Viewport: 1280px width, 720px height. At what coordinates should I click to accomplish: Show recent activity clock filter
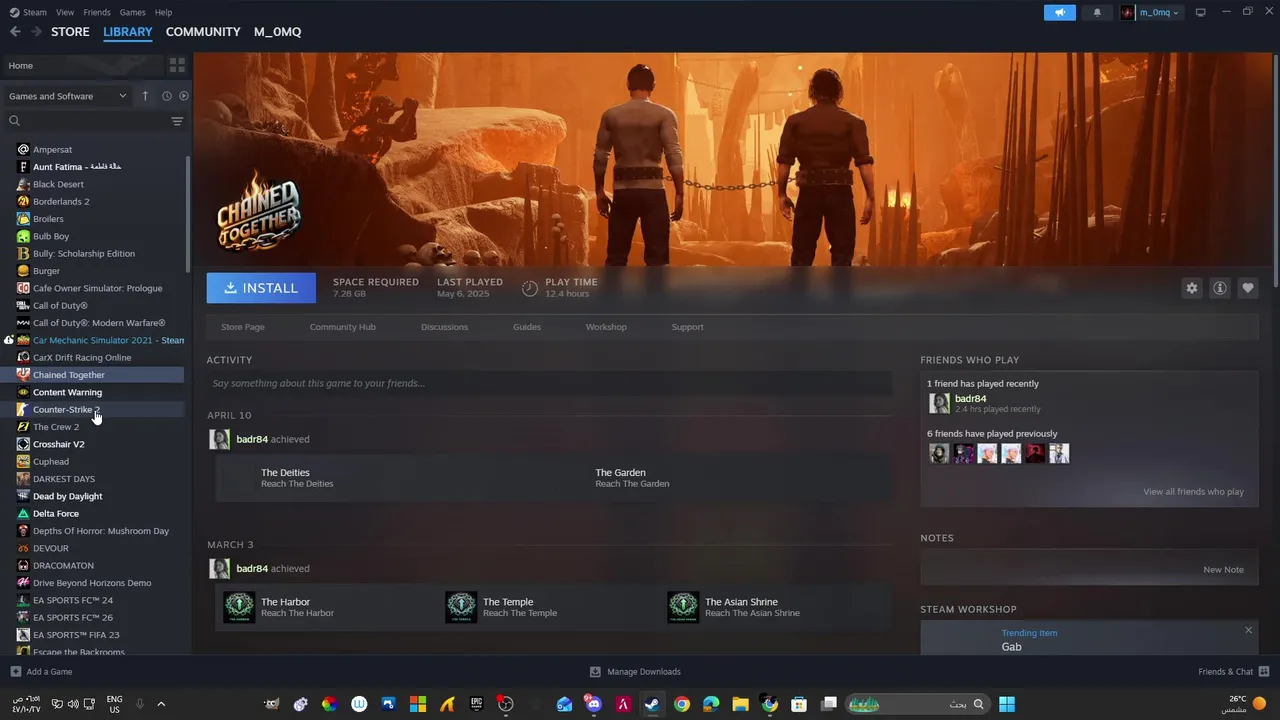coord(167,96)
